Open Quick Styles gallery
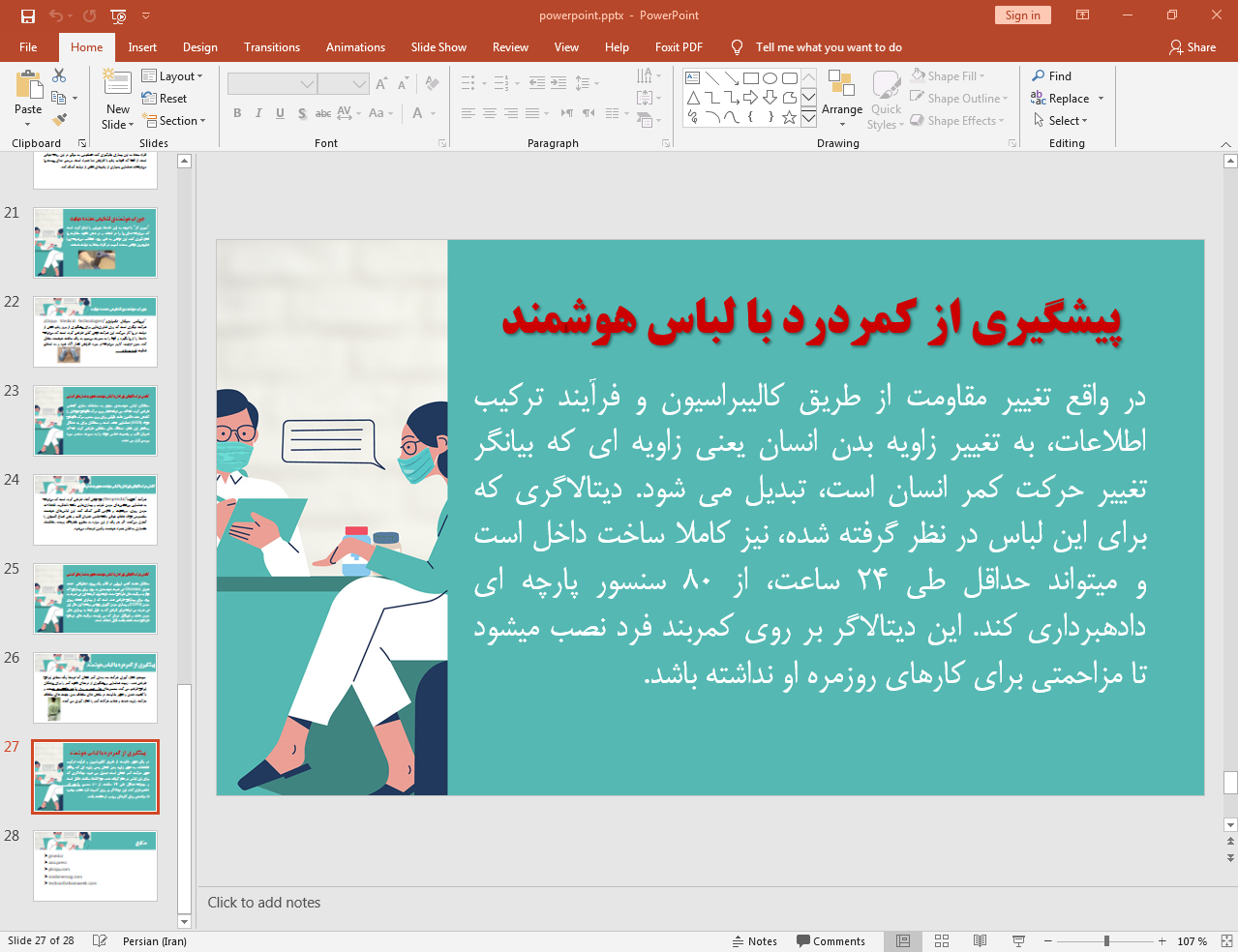The image size is (1238, 952). (886, 99)
